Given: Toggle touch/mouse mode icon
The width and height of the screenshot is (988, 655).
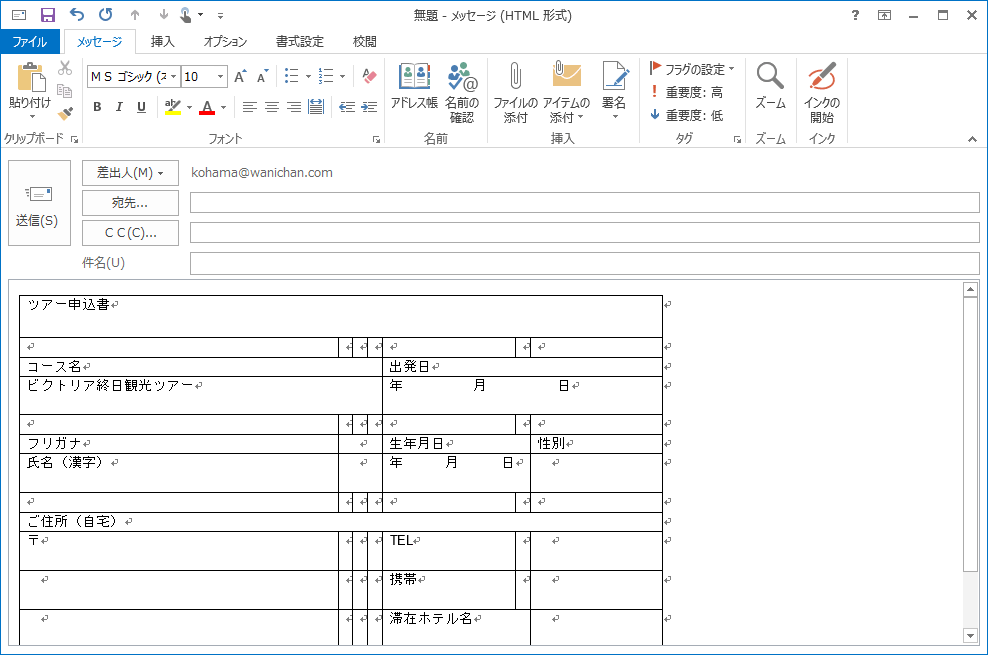Looking at the screenshot, I should 185,15.
